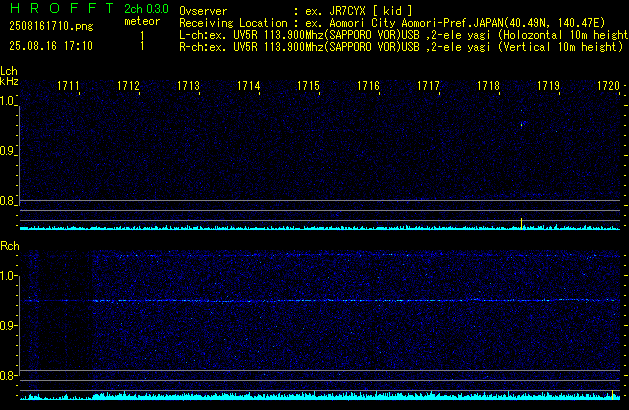This screenshot has height=410, width=629.
Task: Click the 1714 time tick label
Action: tap(248, 86)
